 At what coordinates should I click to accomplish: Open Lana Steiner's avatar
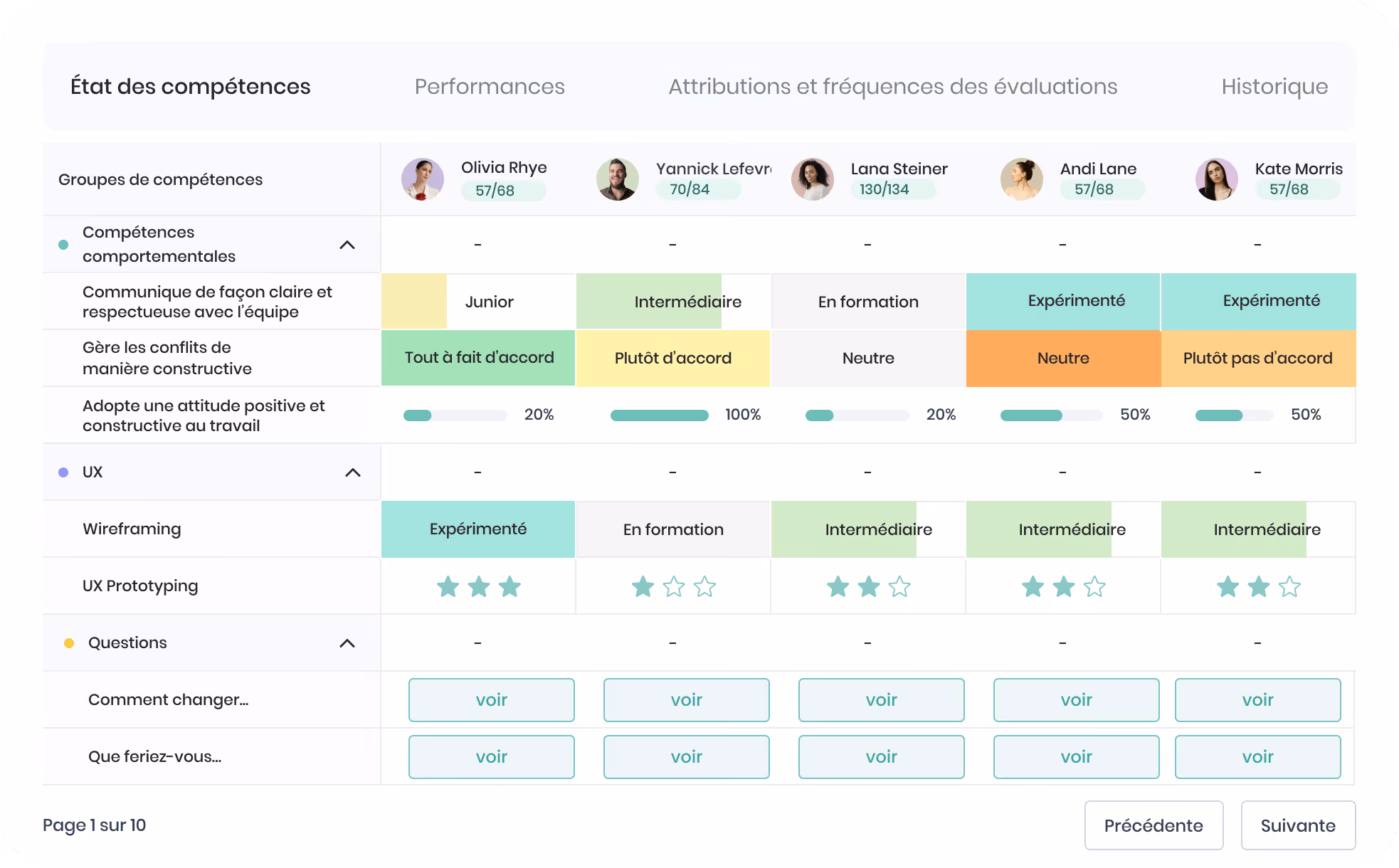pos(813,179)
